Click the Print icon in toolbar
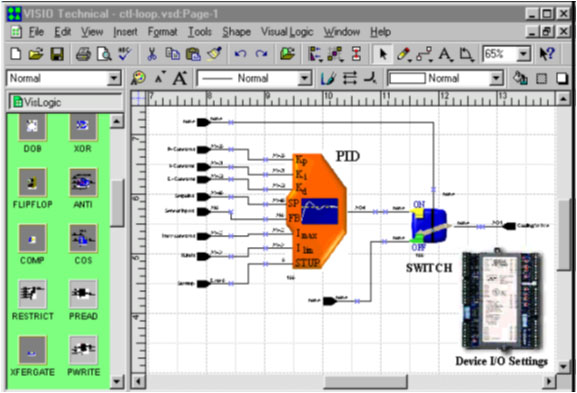The height and width of the screenshot is (393, 577). tap(83, 54)
